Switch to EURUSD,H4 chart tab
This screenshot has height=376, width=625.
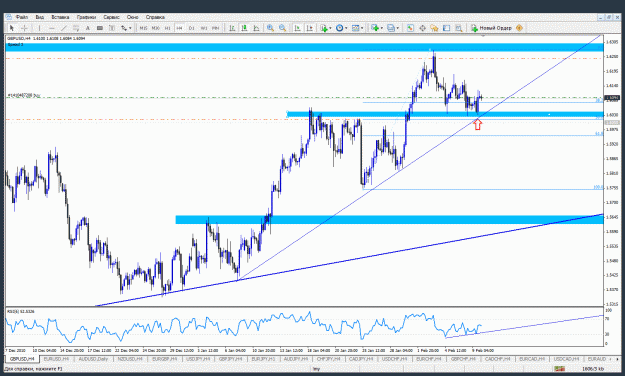[x=56, y=359]
